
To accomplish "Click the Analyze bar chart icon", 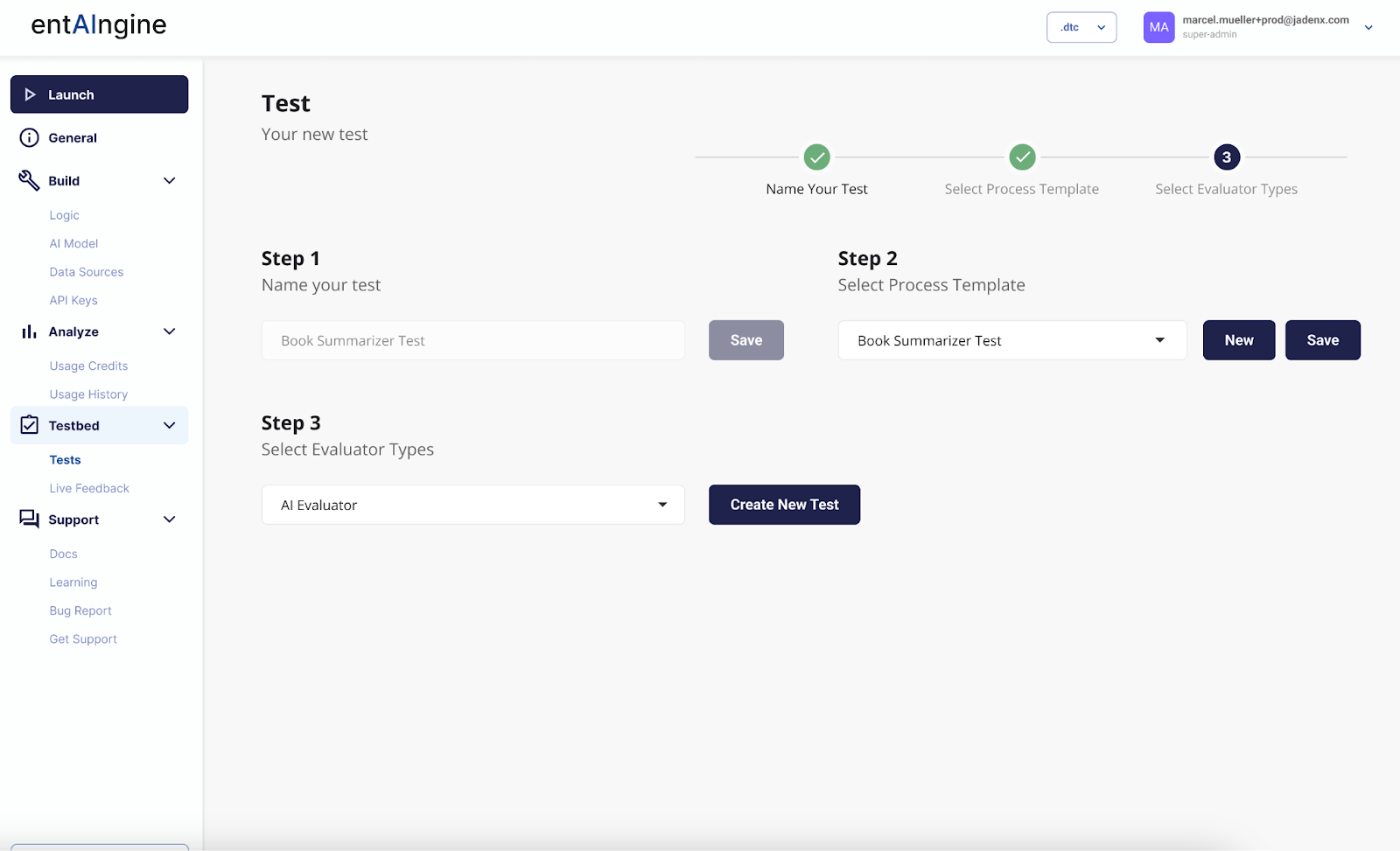I will 29,331.
